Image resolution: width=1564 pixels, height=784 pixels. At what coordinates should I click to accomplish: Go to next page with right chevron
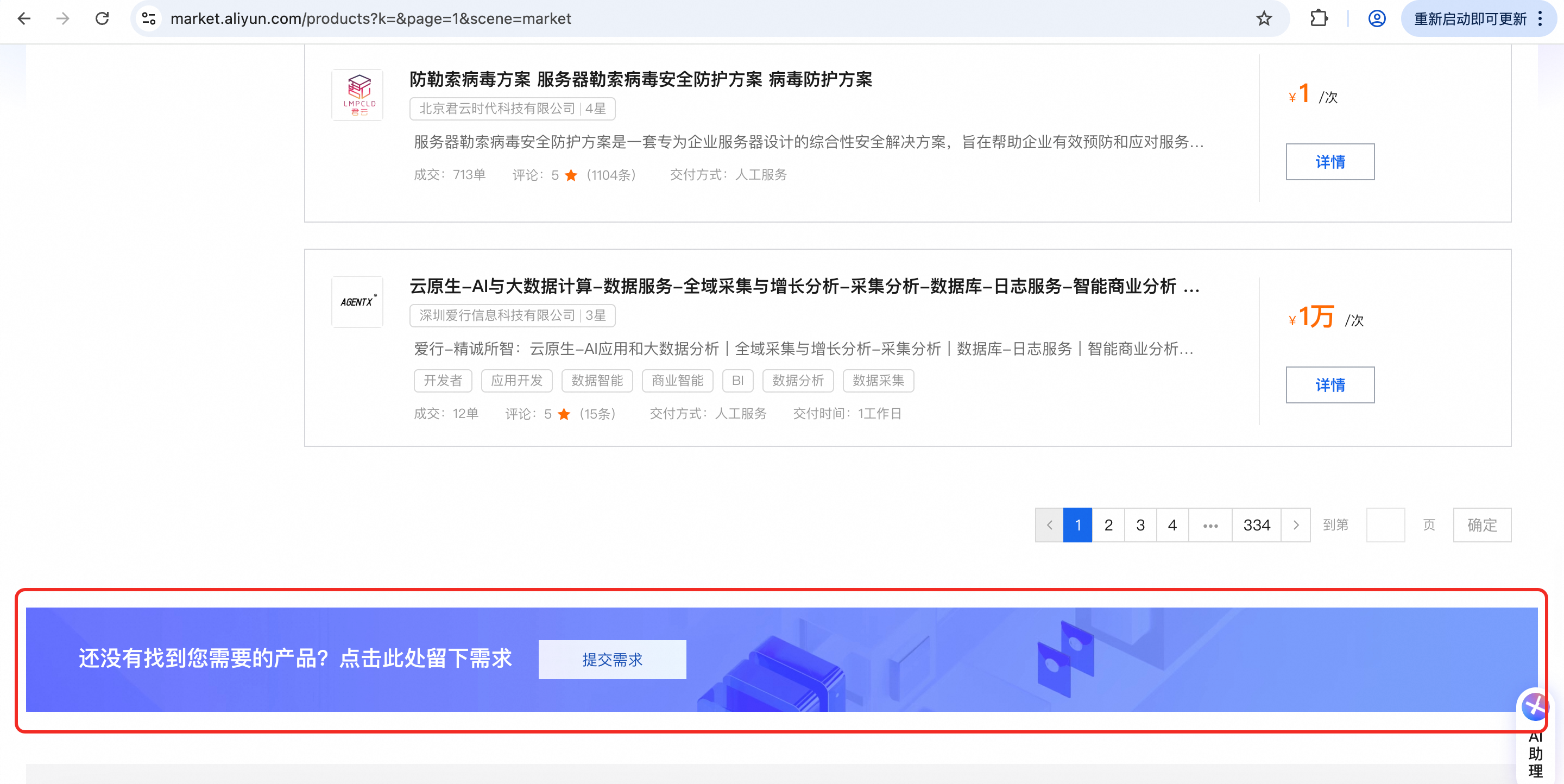1296,525
